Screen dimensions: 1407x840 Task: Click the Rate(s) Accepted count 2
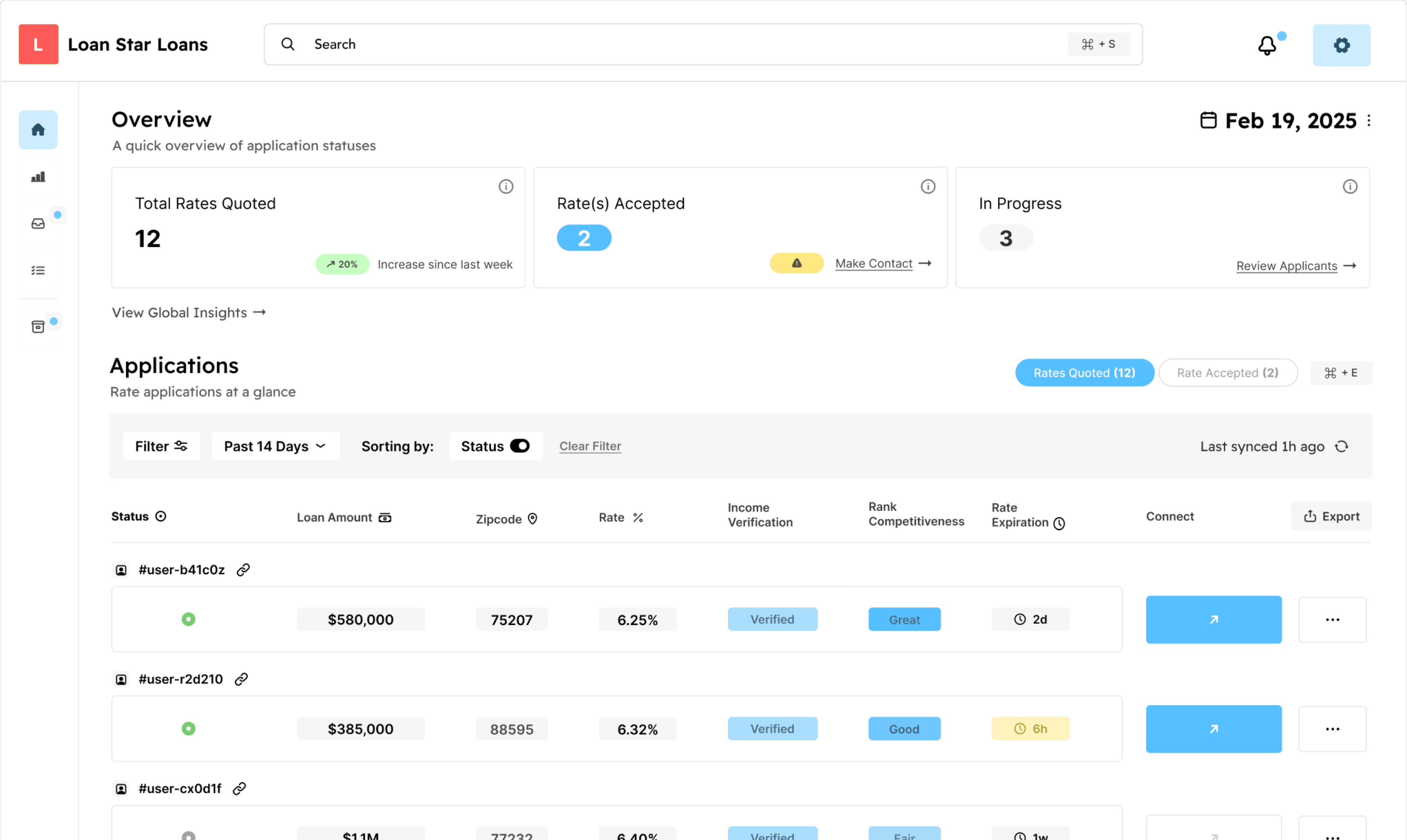584,238
